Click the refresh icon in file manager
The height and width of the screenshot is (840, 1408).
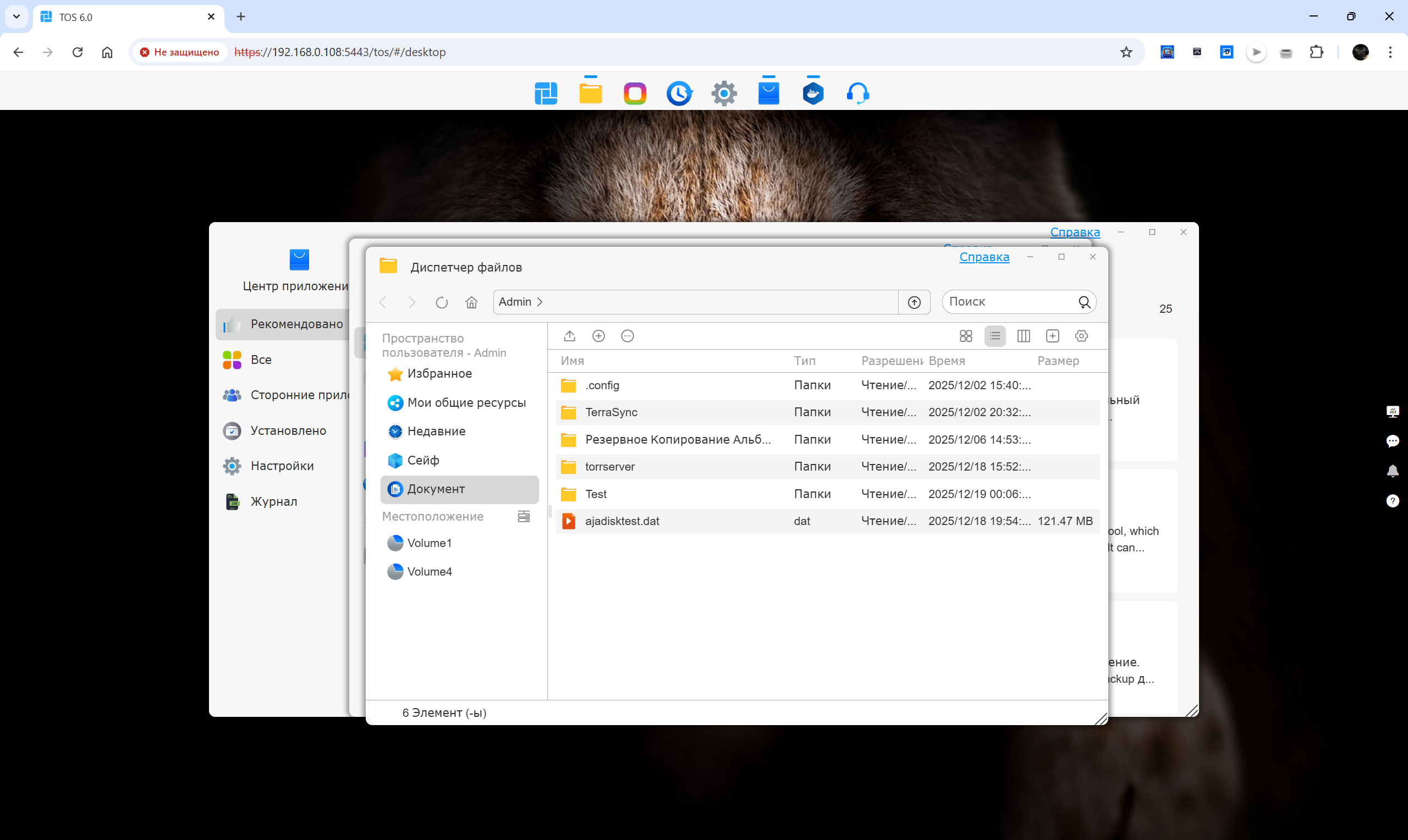pos(442,302)
